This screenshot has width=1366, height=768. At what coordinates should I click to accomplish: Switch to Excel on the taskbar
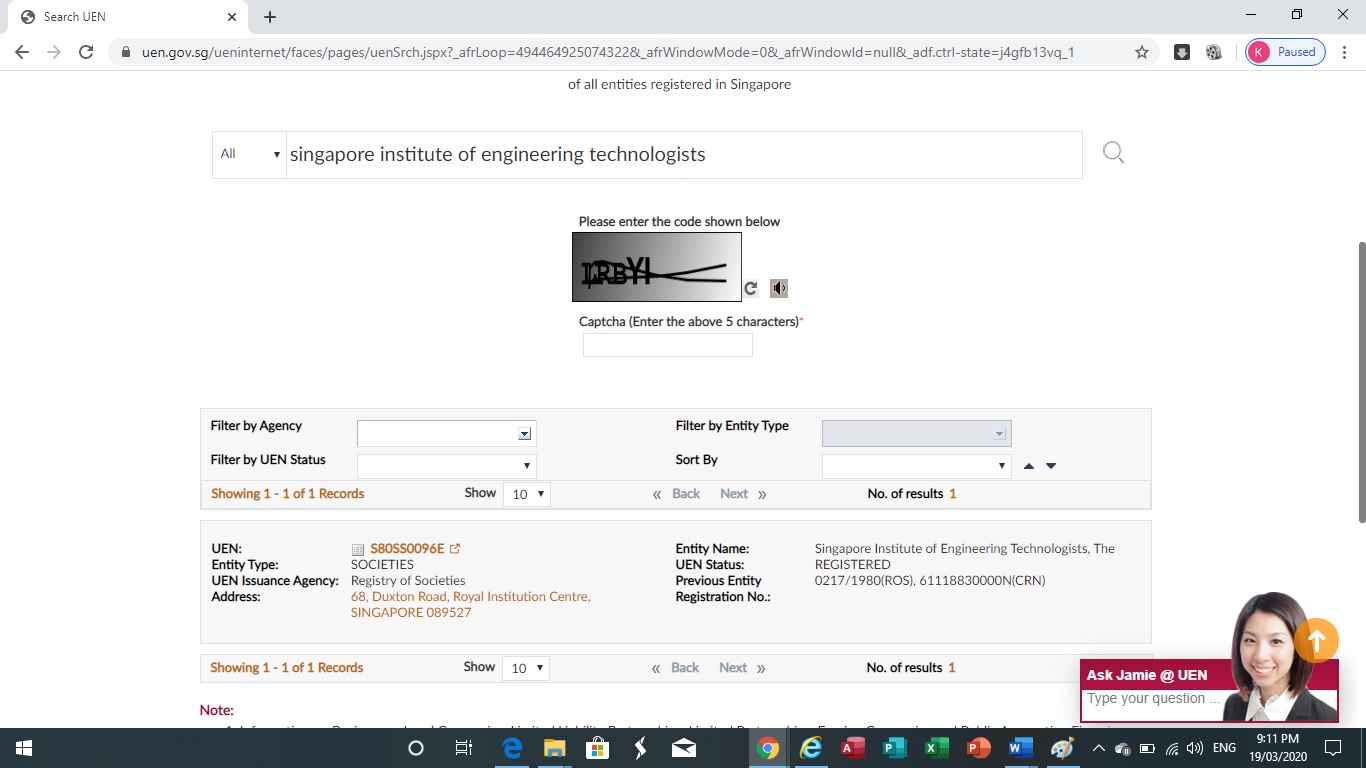[936, 748]
